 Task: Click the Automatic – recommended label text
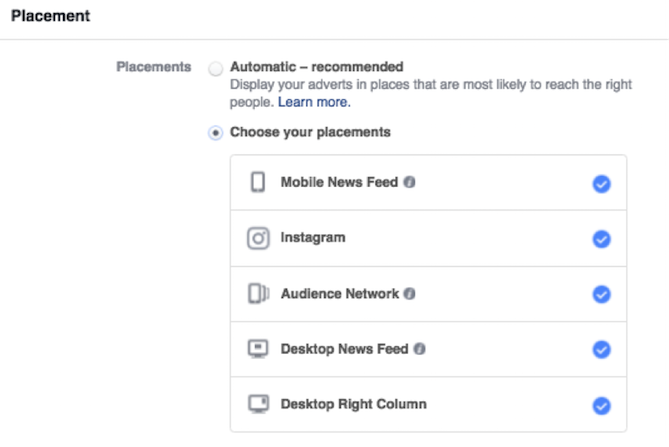[317, 67]
